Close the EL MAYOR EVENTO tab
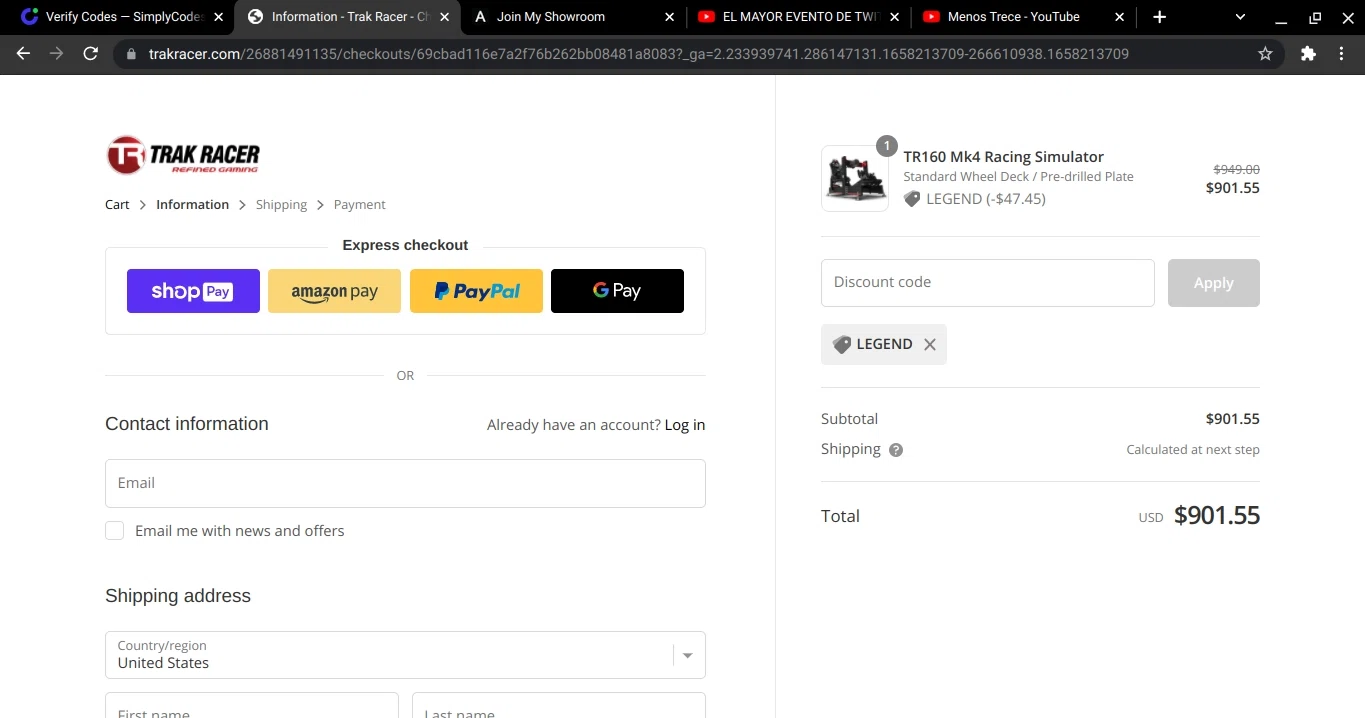This screenshot has width=1365, height=718. [x=894, y=17]
